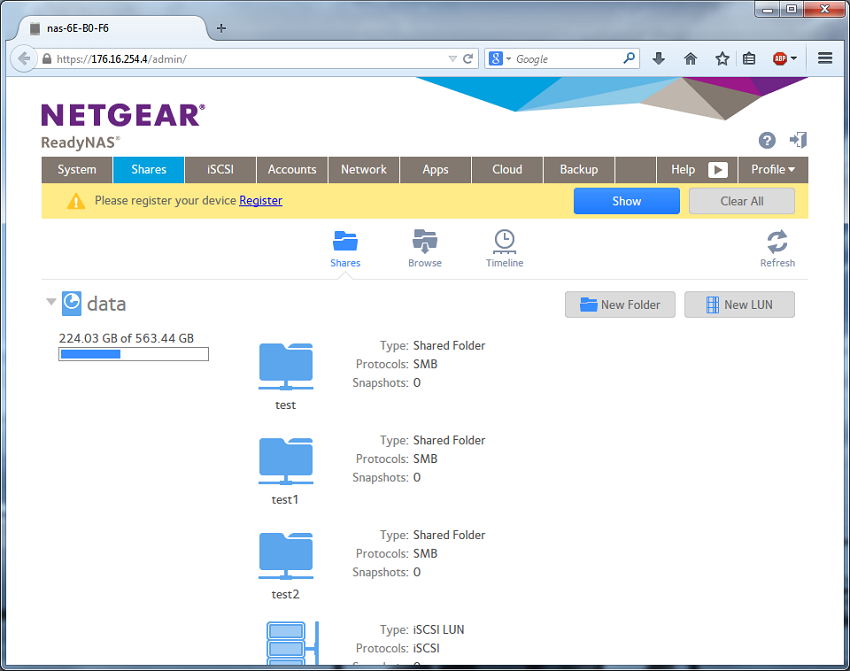
Task: Click the Adblock Plus icon
Action: click(780, 59)
